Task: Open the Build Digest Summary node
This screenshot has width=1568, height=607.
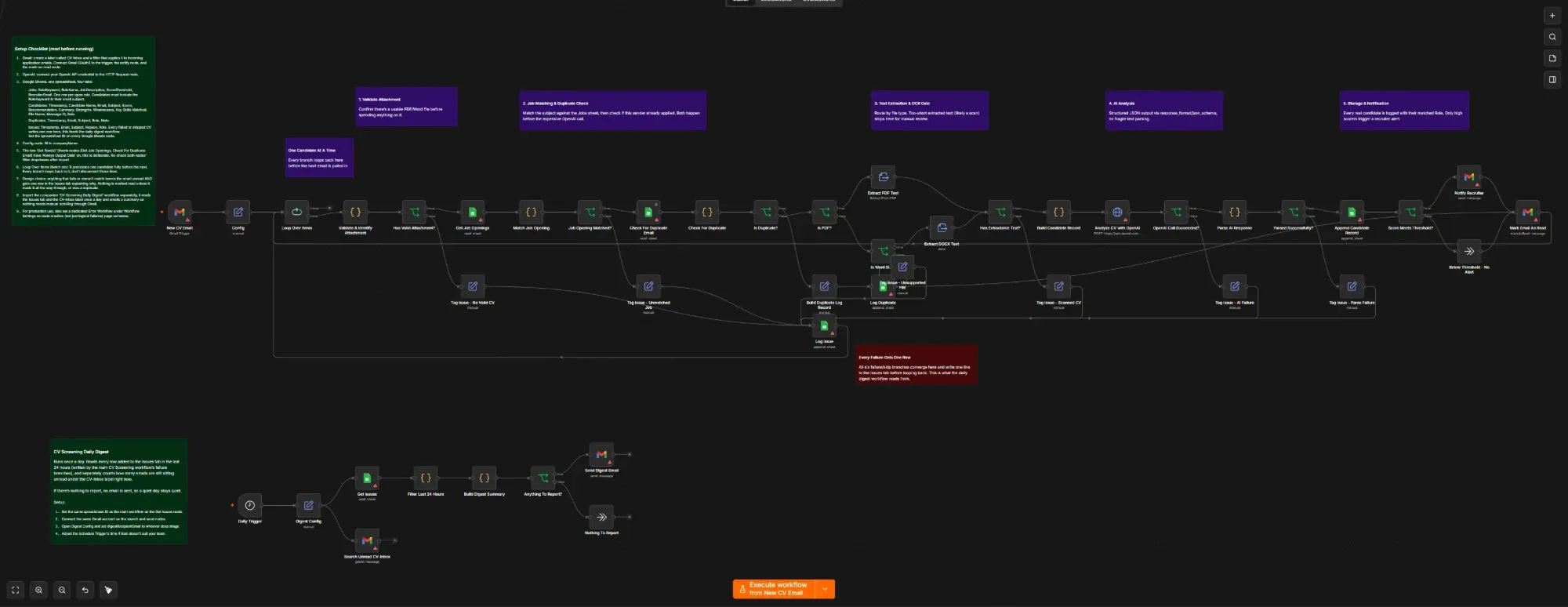Action: [x=484, y=478]
